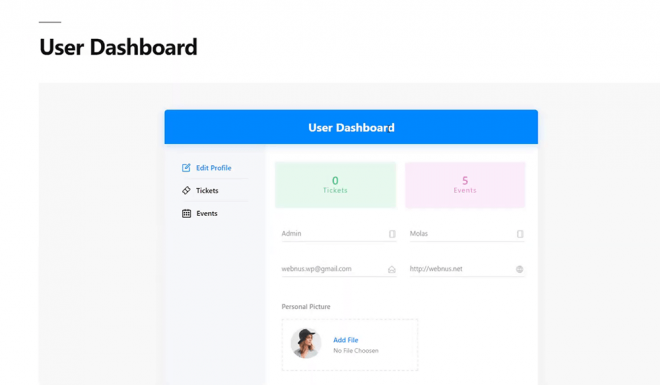Open the Edit Profile menu item
Image resolution: width=660 pixels, height=385 pixels.
tap(214, 168)
